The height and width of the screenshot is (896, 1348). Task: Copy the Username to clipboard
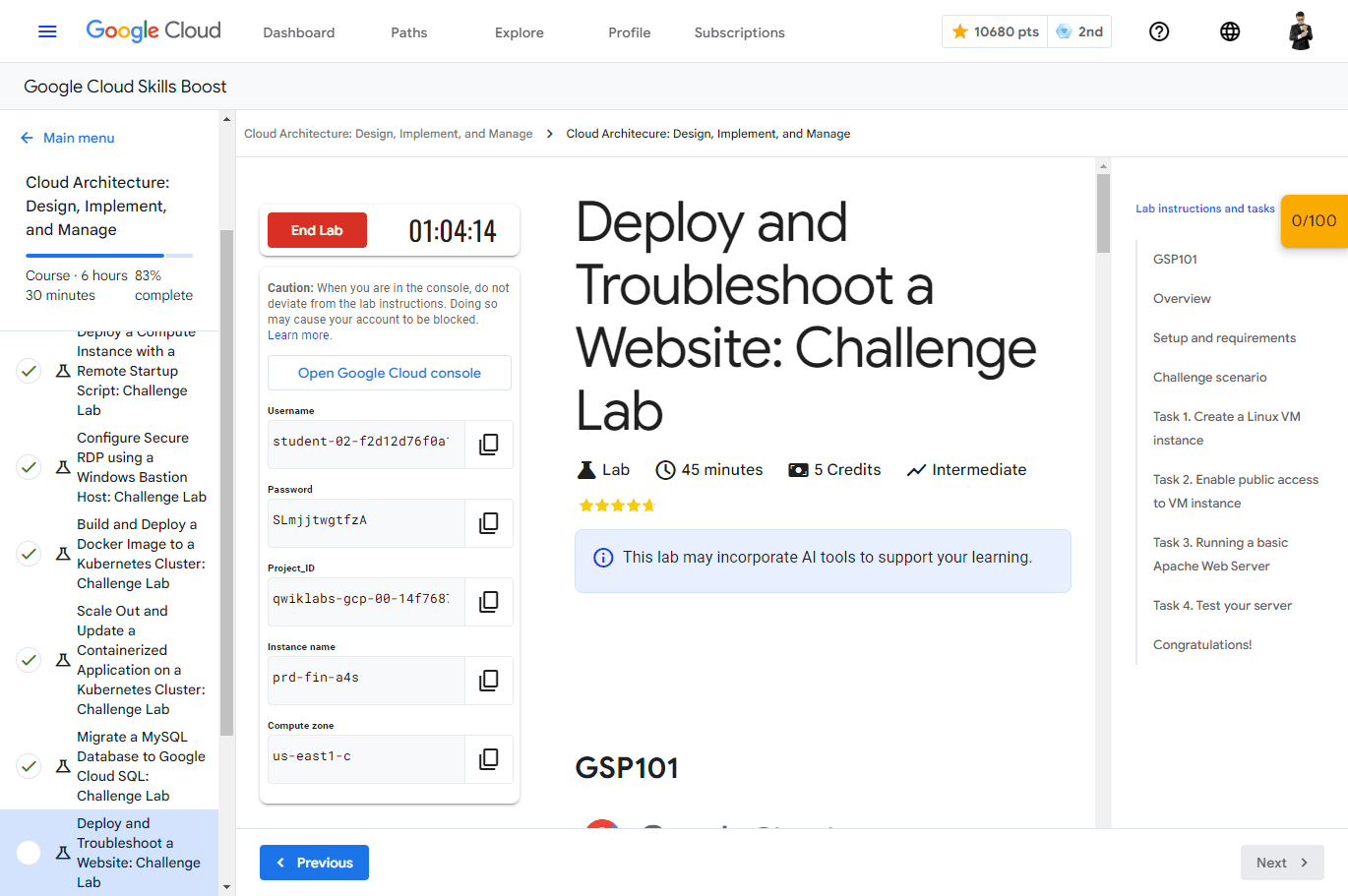[488, 445]
